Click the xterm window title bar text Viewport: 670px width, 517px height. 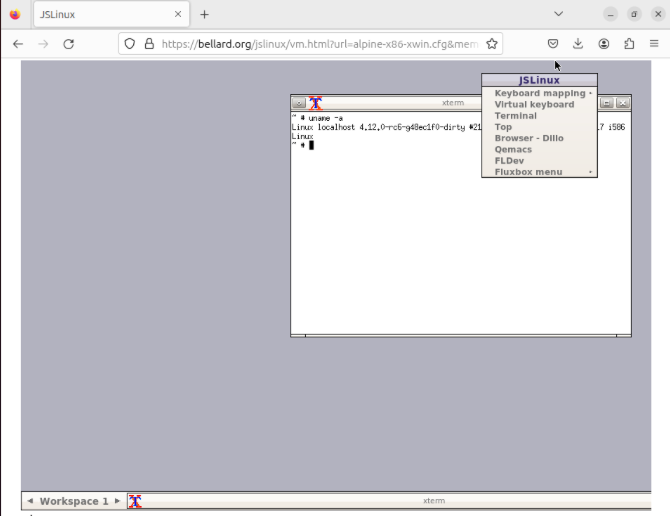pyautogui.click(x=453, y=103)
